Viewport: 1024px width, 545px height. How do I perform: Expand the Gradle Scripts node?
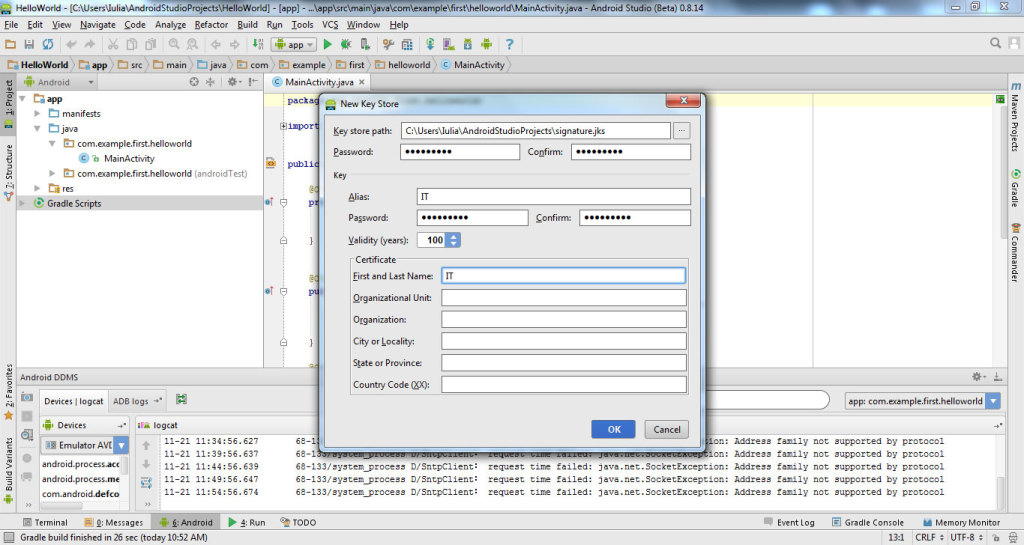click(23, 204)
